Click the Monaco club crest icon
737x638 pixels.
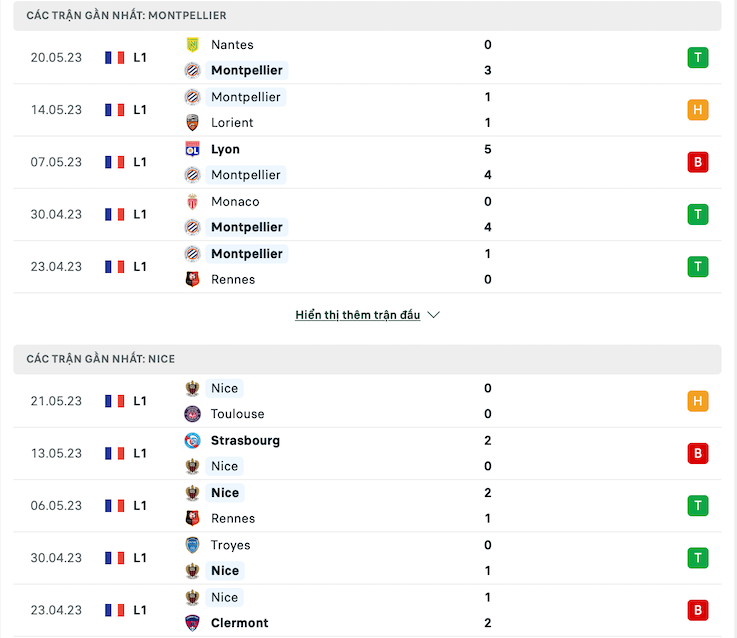(x=192, y=202)
